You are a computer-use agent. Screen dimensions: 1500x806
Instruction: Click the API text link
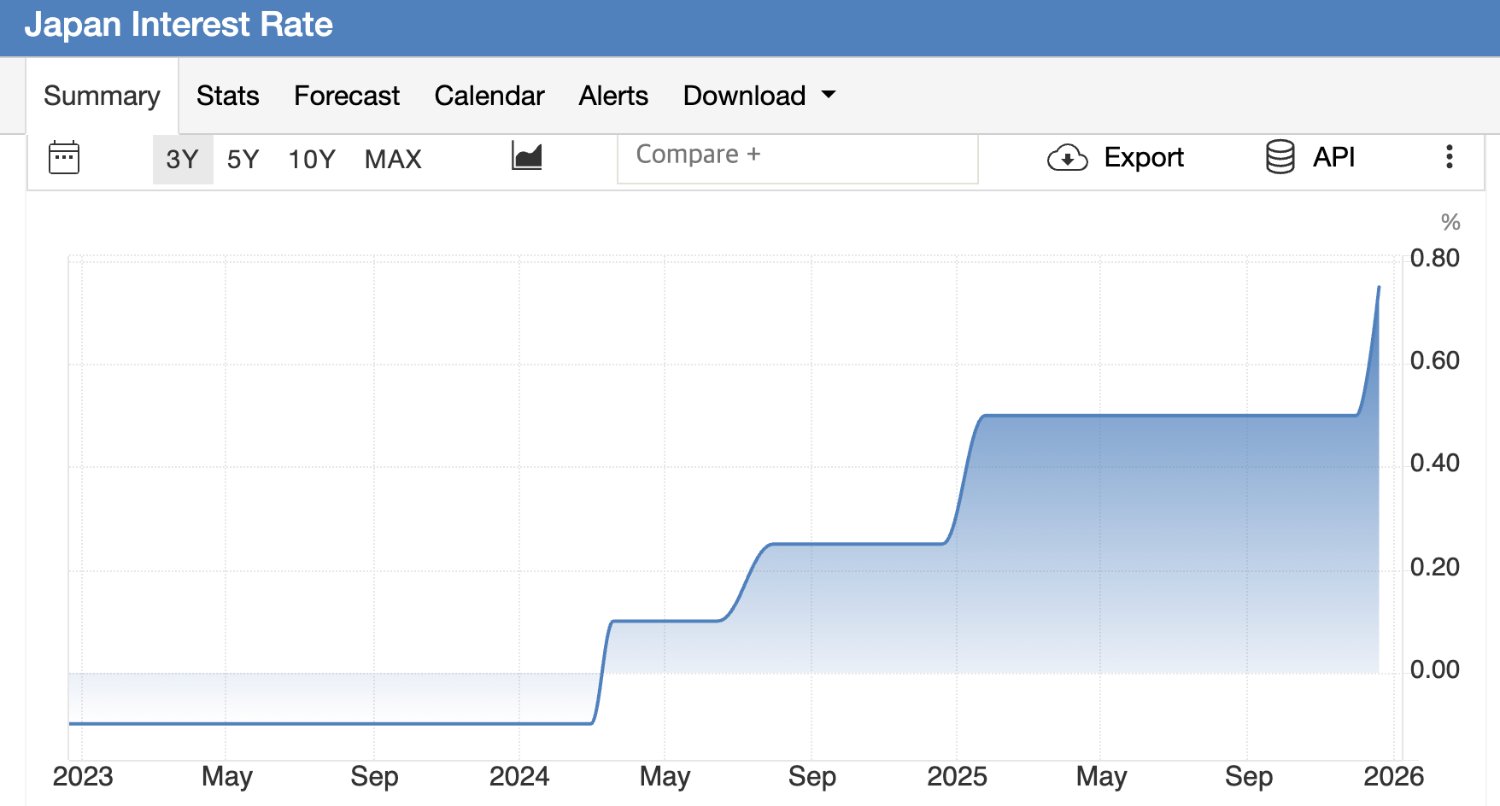1334,158
